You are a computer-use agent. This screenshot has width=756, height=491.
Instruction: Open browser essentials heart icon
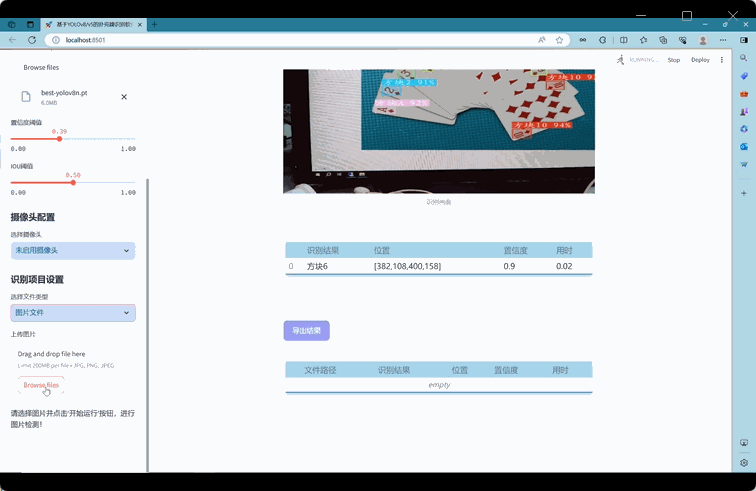pos(682,40)
